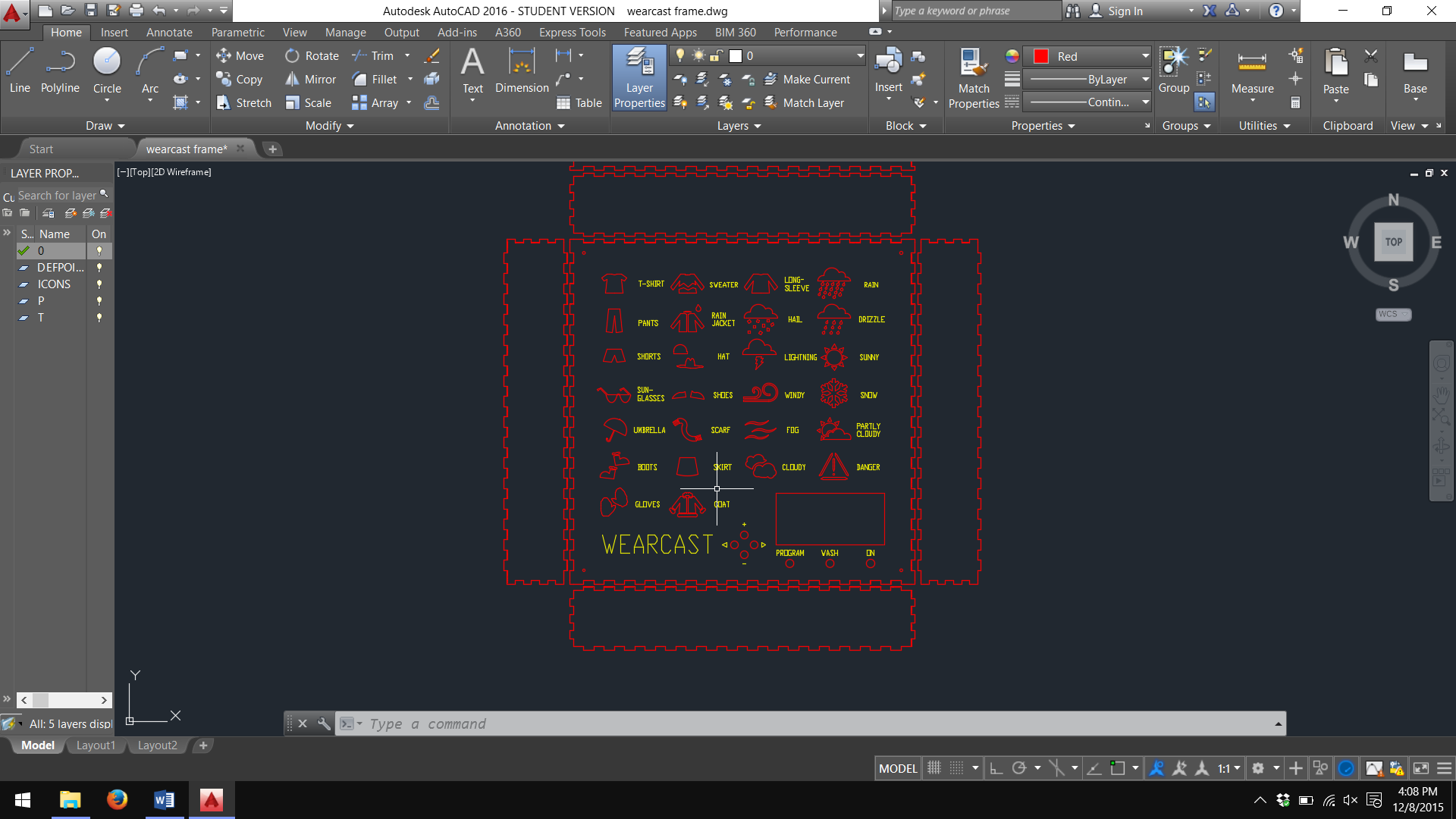This screenshot has height=819, width=1456.
Task: Toggle ICONS layer on/off lightbulb
Action: pyautogui.click(x=99, y=284)
